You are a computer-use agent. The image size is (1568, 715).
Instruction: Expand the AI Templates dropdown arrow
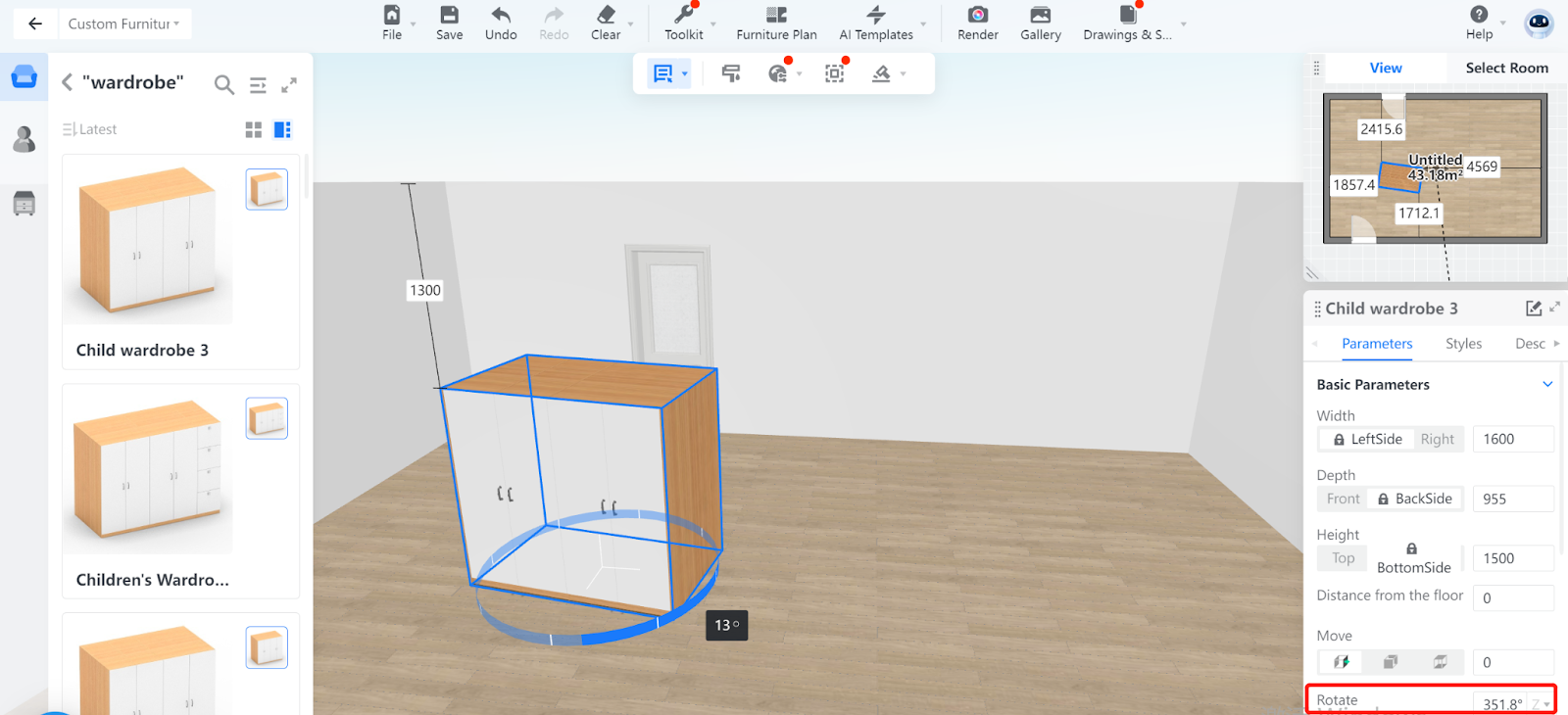coord(923,24)
